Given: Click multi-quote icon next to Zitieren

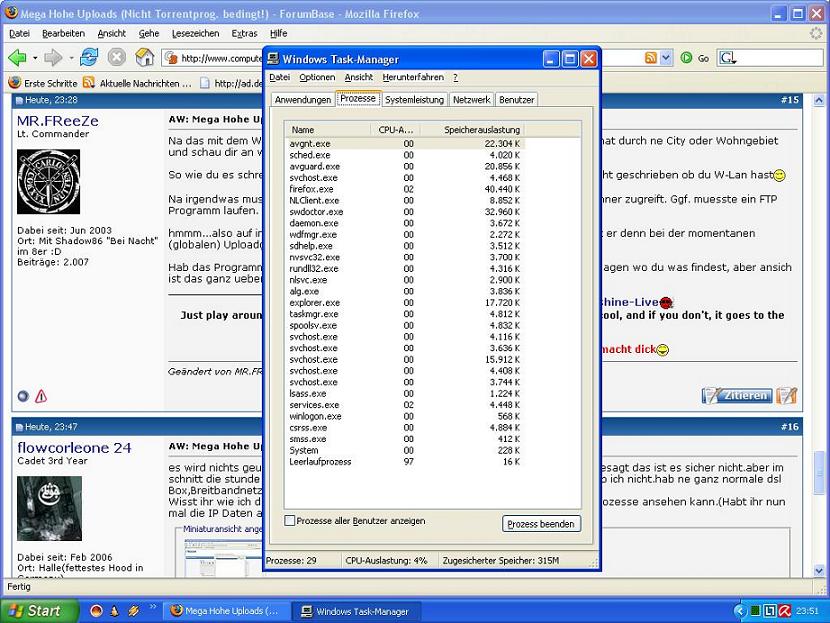Looking at the screenshot, I should pyautogui.click(x=787, y=395).
